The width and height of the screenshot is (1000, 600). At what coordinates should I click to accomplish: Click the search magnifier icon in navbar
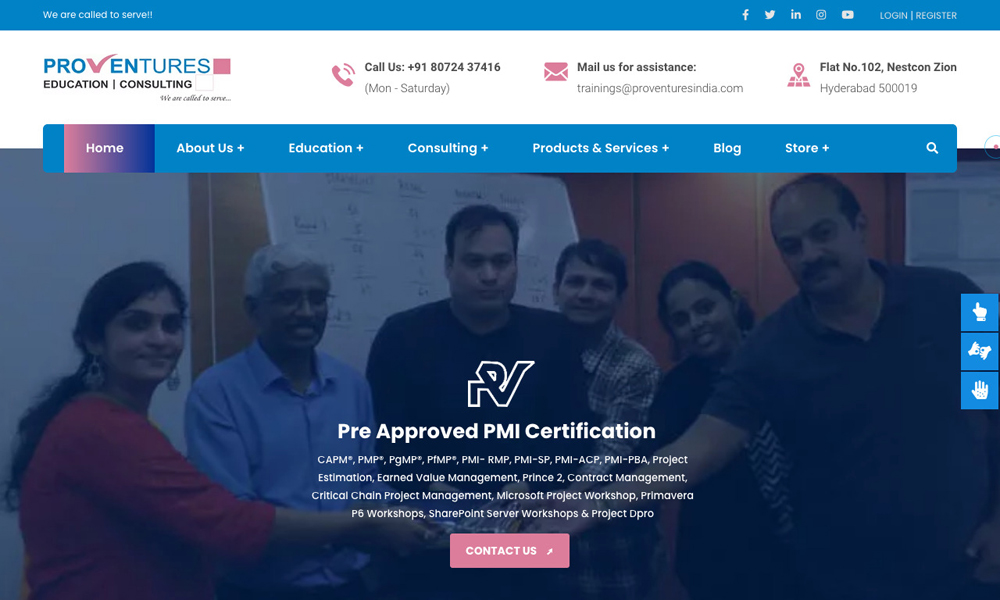932,148
